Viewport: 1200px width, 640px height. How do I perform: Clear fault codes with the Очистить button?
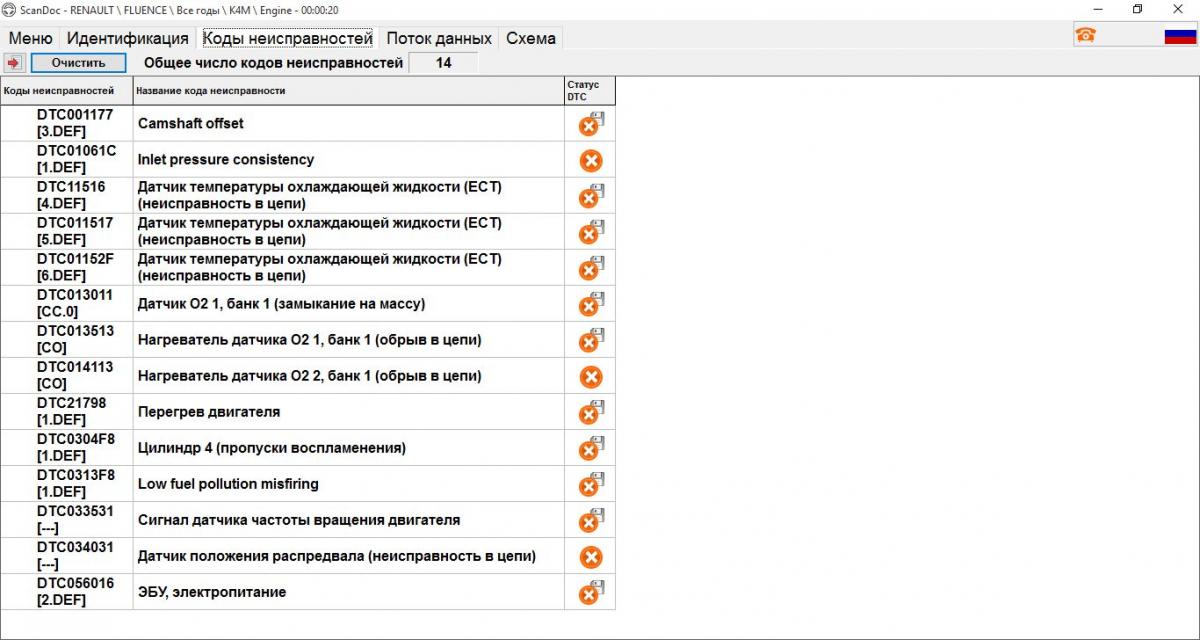pyautogui.click(x=78, y=62)
